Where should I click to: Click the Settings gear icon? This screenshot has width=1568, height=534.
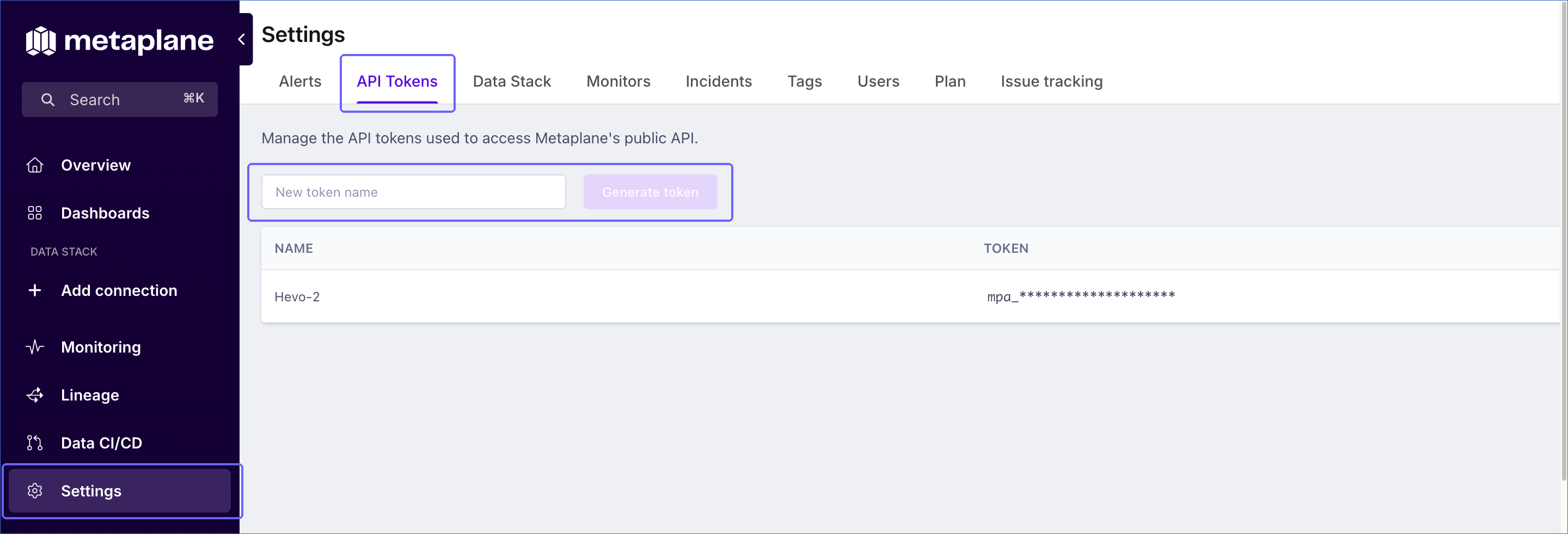35,491
